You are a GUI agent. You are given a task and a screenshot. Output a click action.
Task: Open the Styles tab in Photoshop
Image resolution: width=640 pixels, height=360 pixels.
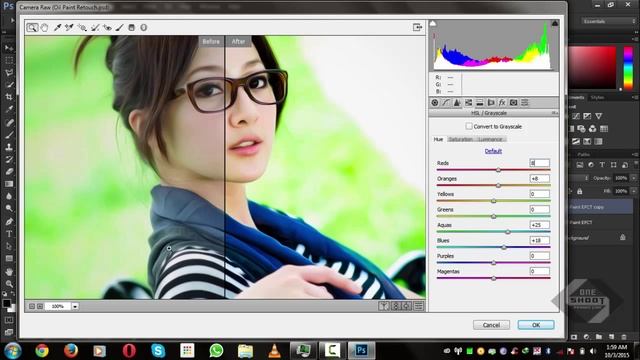[x=597, y=98]
